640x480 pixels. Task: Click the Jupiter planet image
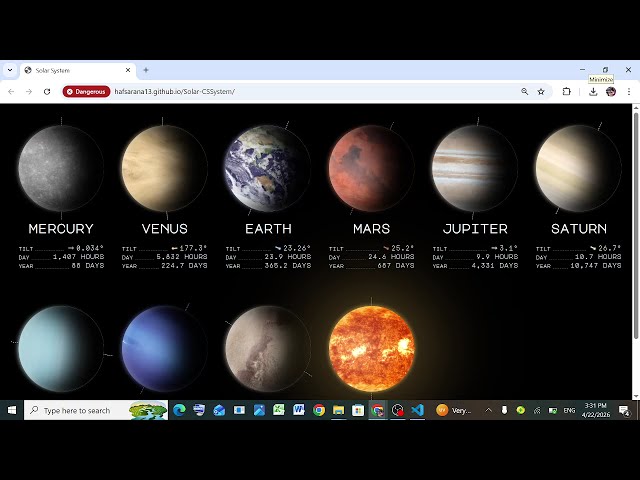475,168
